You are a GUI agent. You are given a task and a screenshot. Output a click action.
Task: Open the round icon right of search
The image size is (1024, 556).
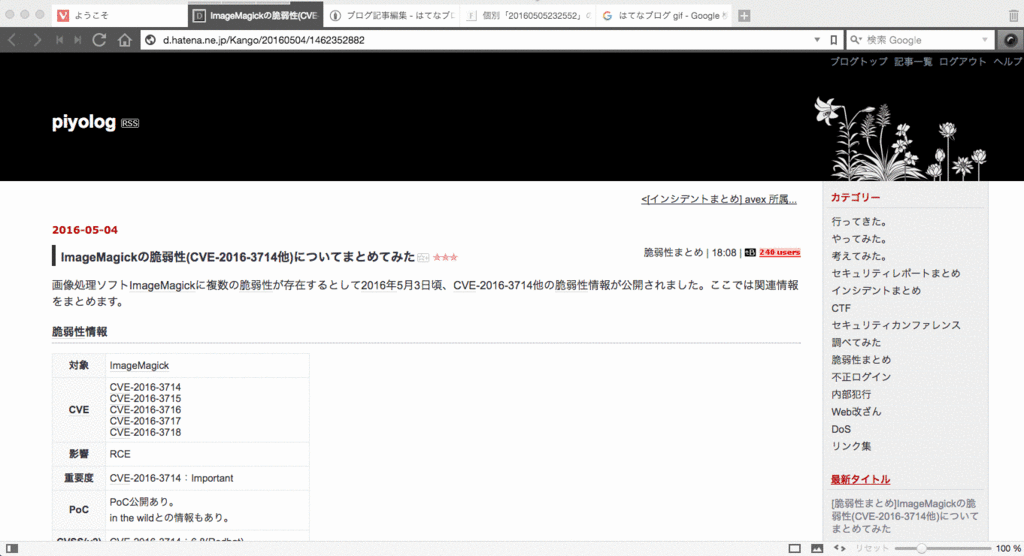tap(1010, 40)
